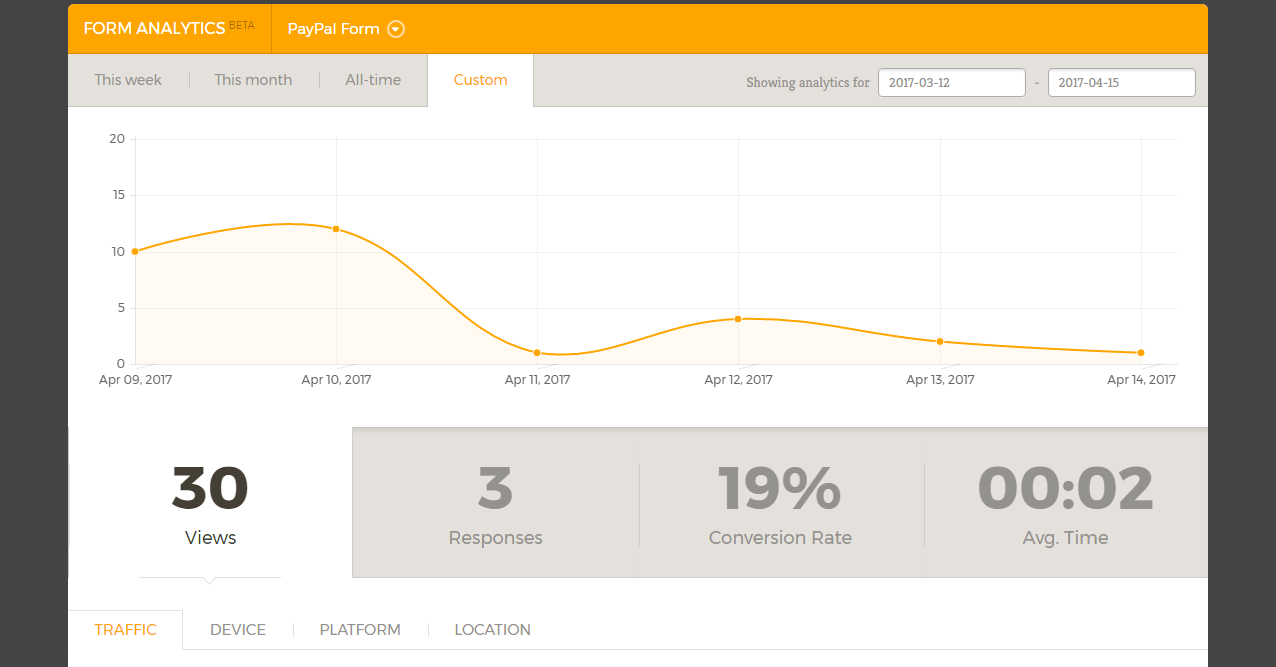Click the Apr 13 data point
Viewport: 1276px width, 667px height.
pyautogui.click(x=940, y=342)
